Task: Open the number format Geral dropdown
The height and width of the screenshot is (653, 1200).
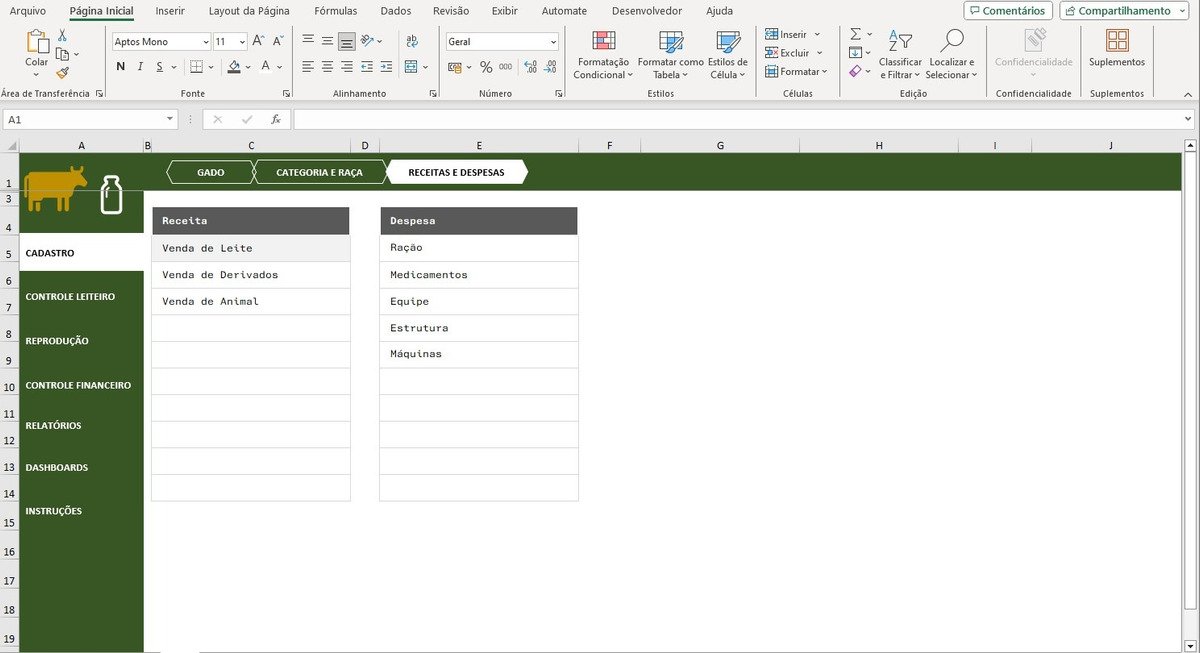Action: click(x=553, y=42)
